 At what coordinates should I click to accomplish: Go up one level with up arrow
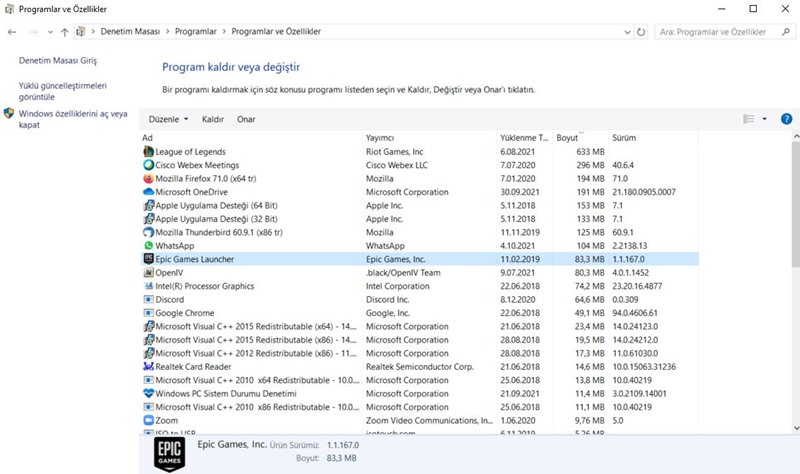[x=65, y=32]
